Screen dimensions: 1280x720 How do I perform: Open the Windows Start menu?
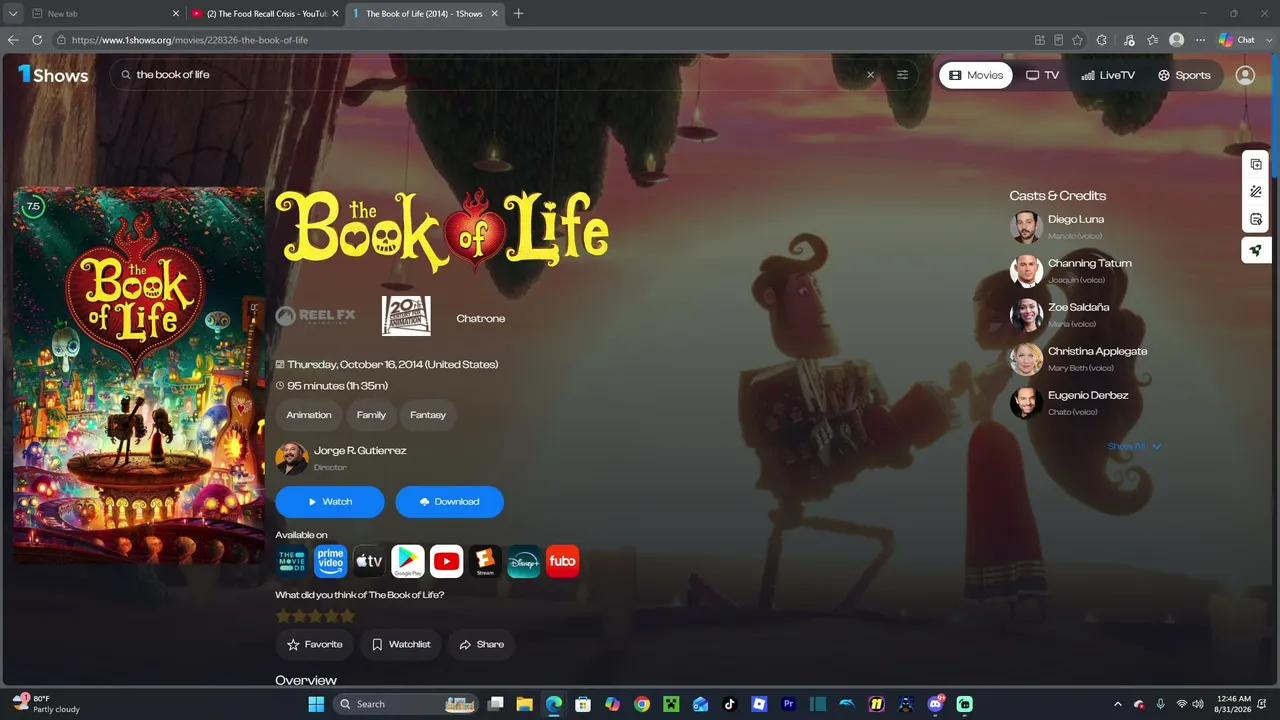(x=316, y=704)
